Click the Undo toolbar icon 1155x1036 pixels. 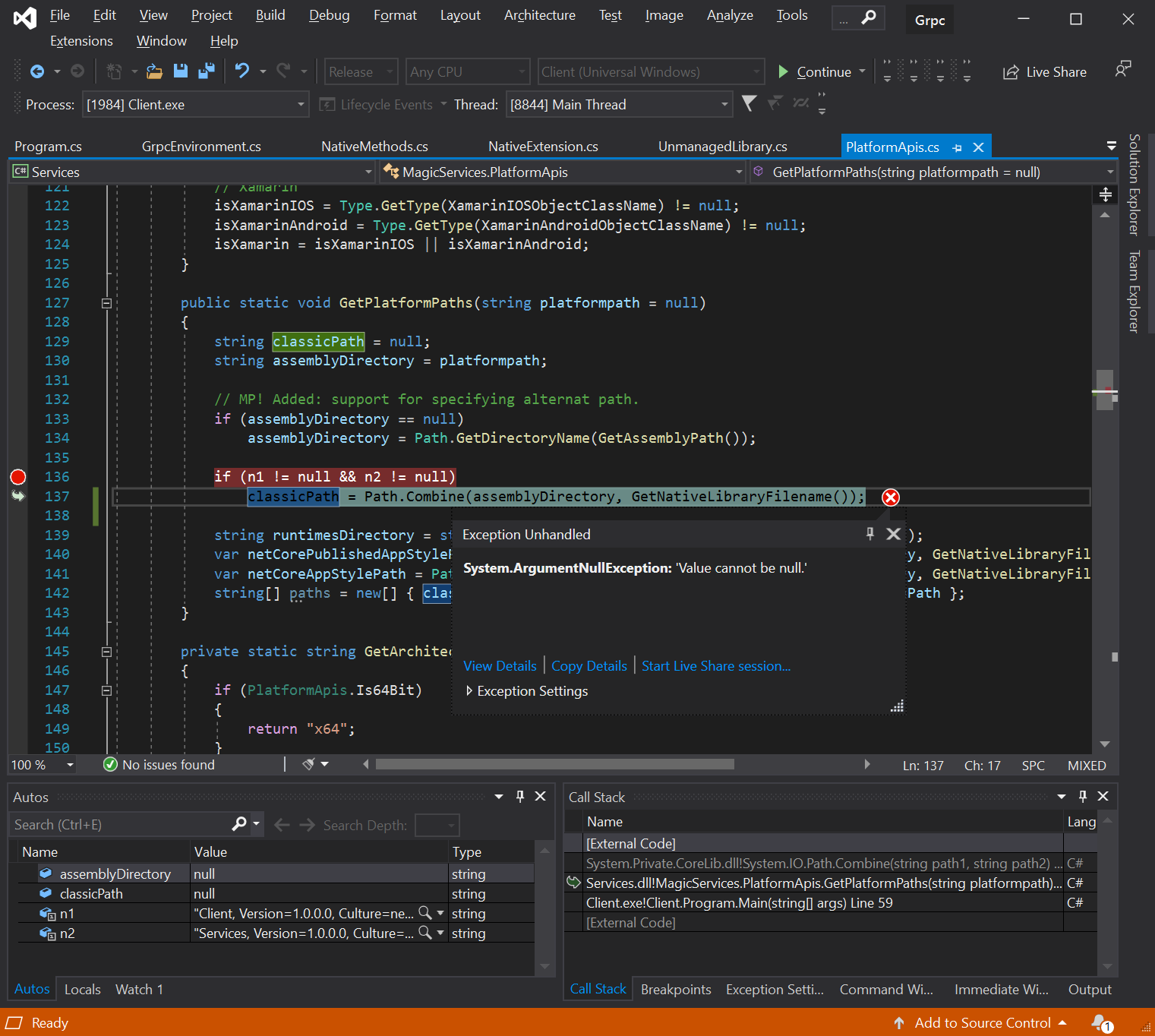(x=242, y=71)
